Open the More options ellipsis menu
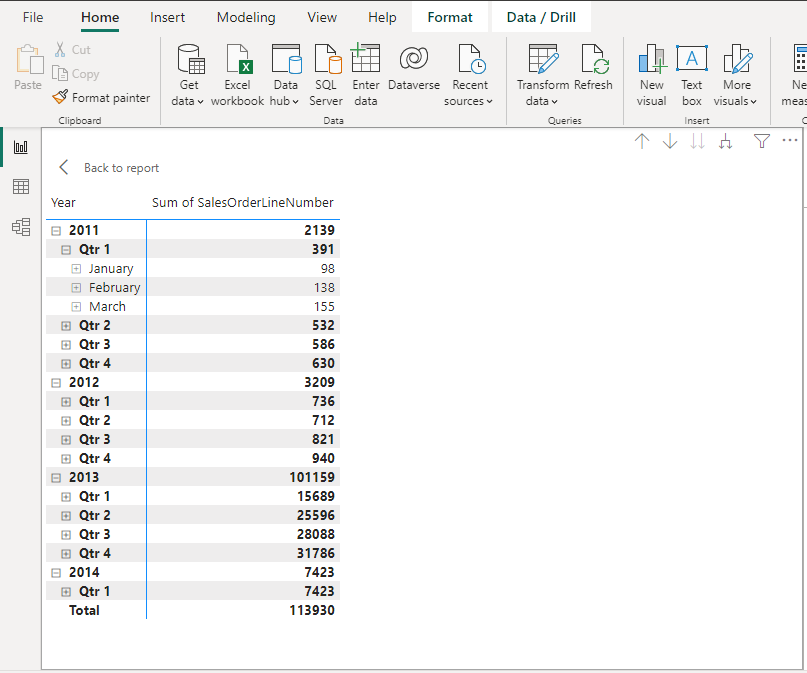This screenshot has height=673, width=807. tap(790, 140)
